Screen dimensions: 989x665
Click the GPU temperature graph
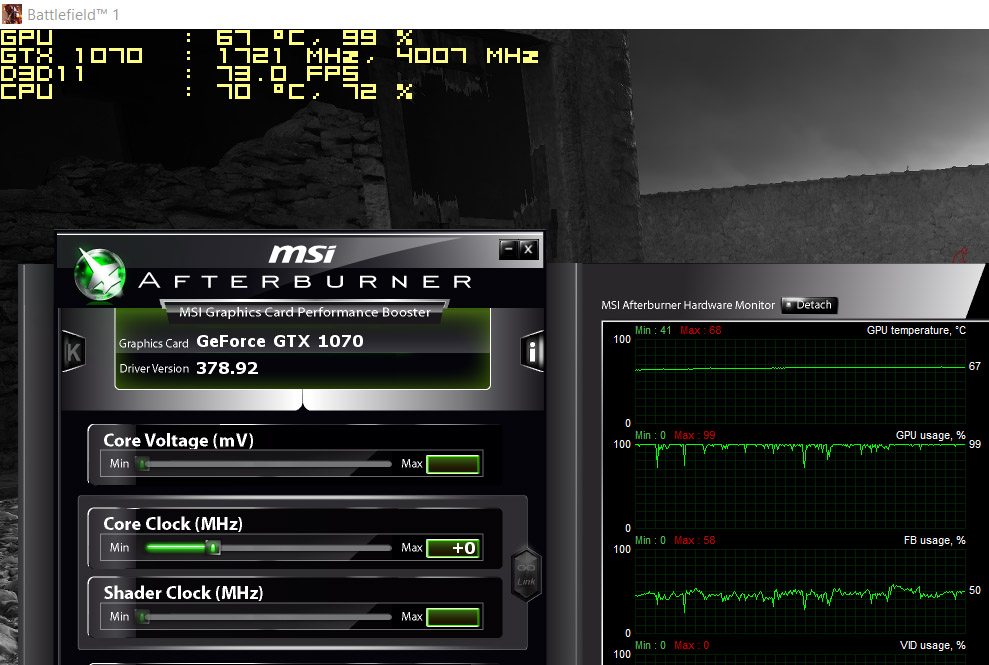point(800,381)
